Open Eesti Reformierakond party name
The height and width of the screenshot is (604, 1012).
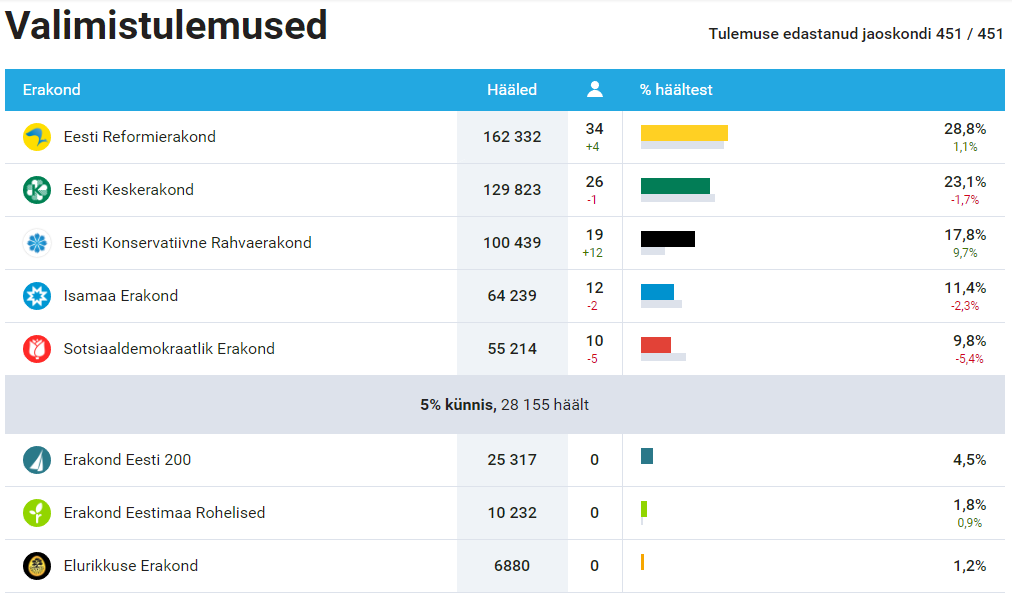point(139,137)
